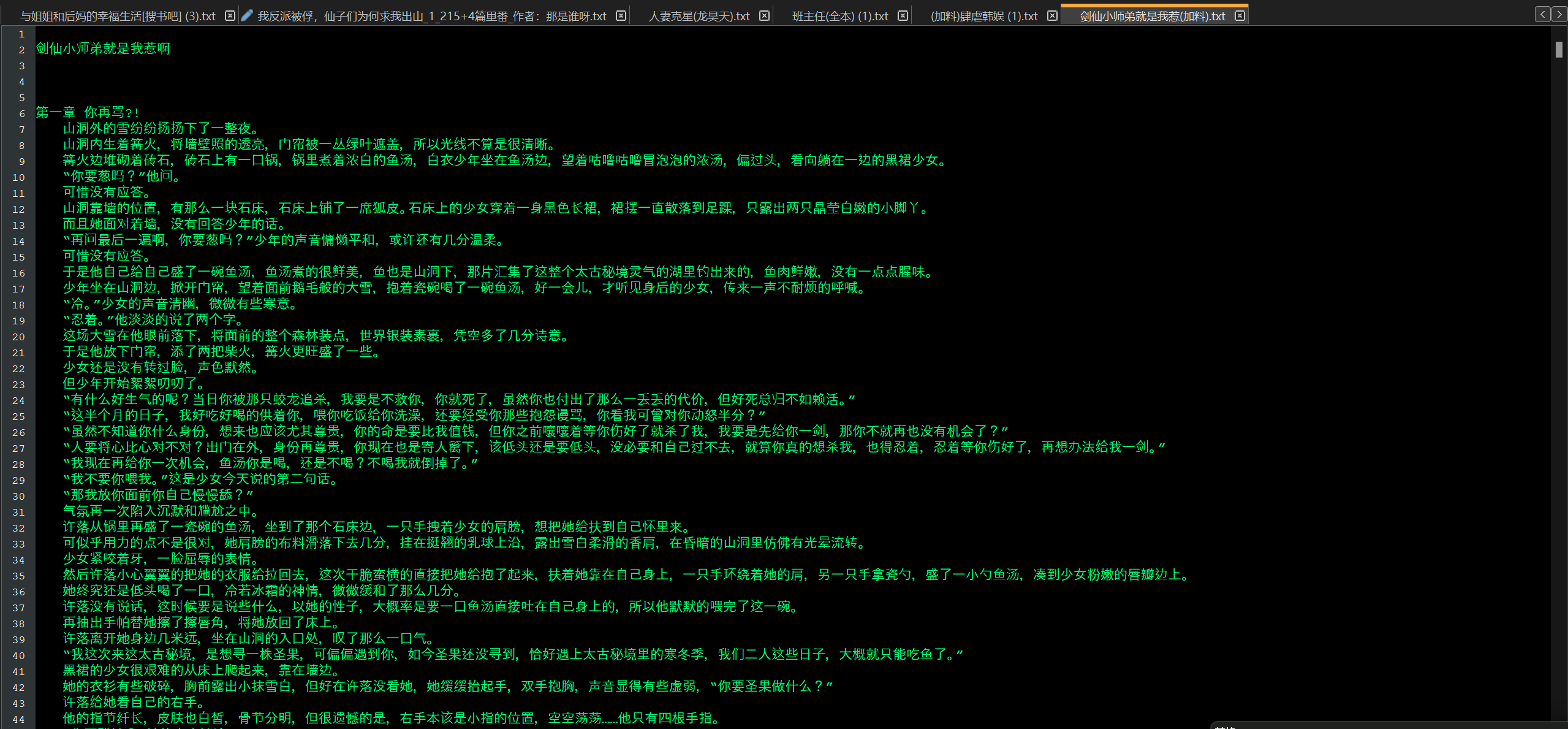The image size is (1568, 729).
Task: Close the active 剑仙小师弟 tab
Action: 1240,16
